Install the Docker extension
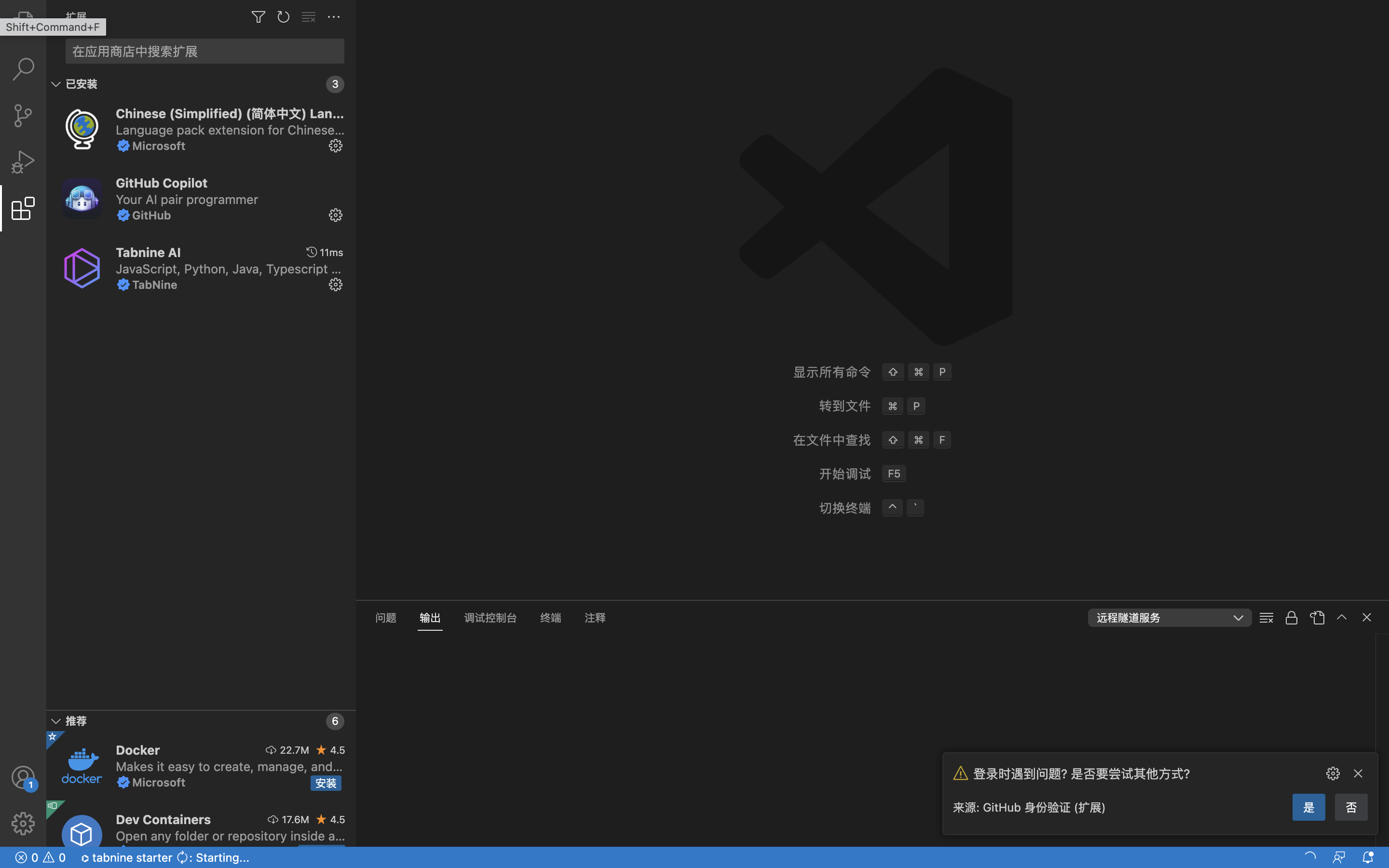 pyautogui.click(x=326, y=783)
